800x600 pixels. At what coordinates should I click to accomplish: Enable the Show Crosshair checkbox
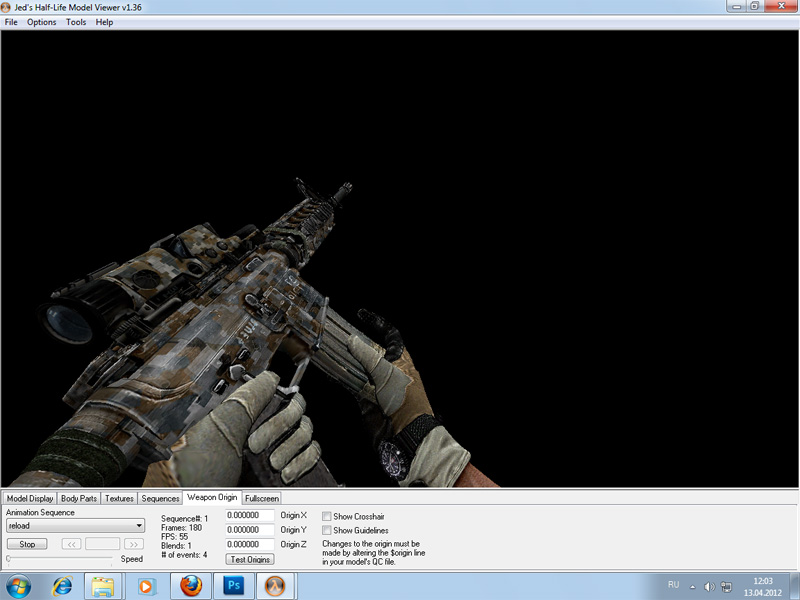click(x=327, y=516)
